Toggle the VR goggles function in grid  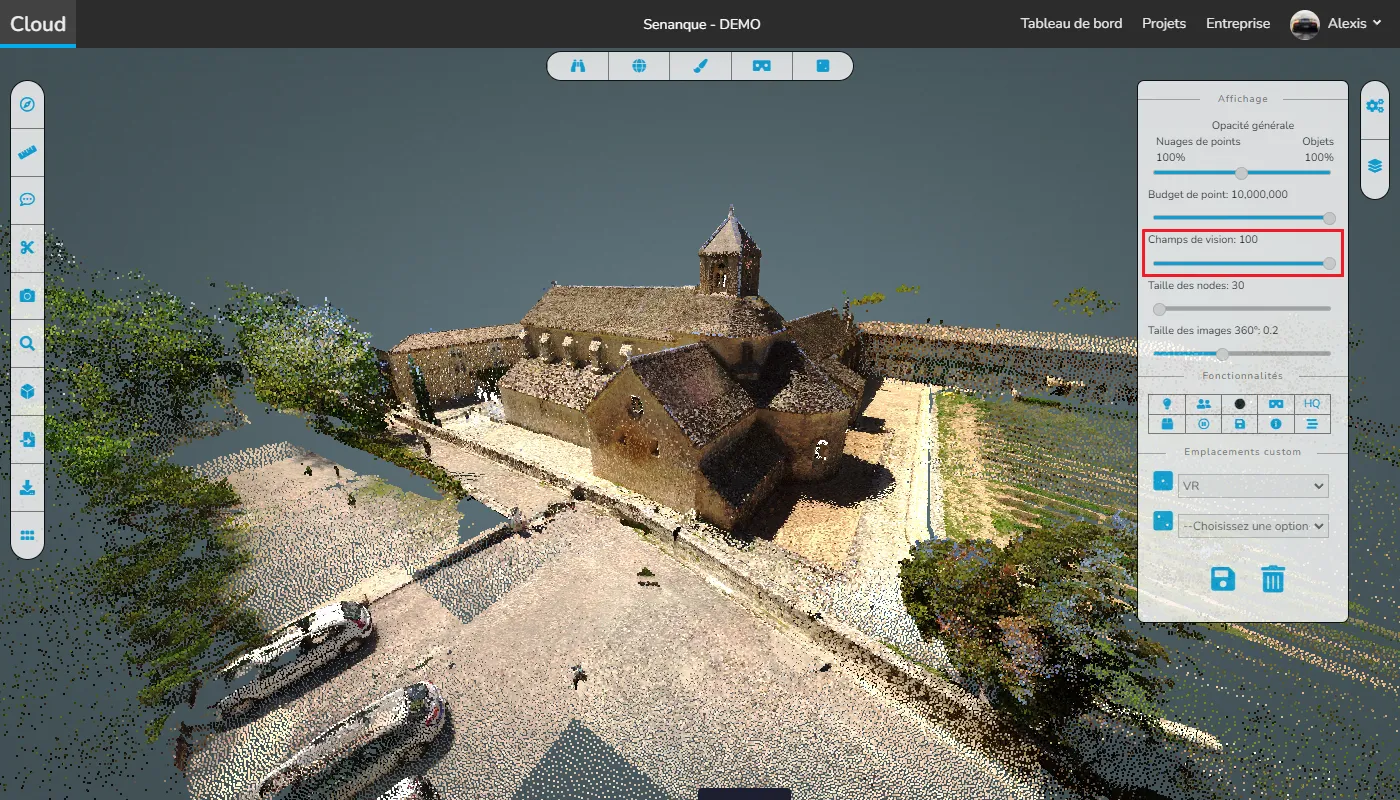click(x=1276, y=404)
